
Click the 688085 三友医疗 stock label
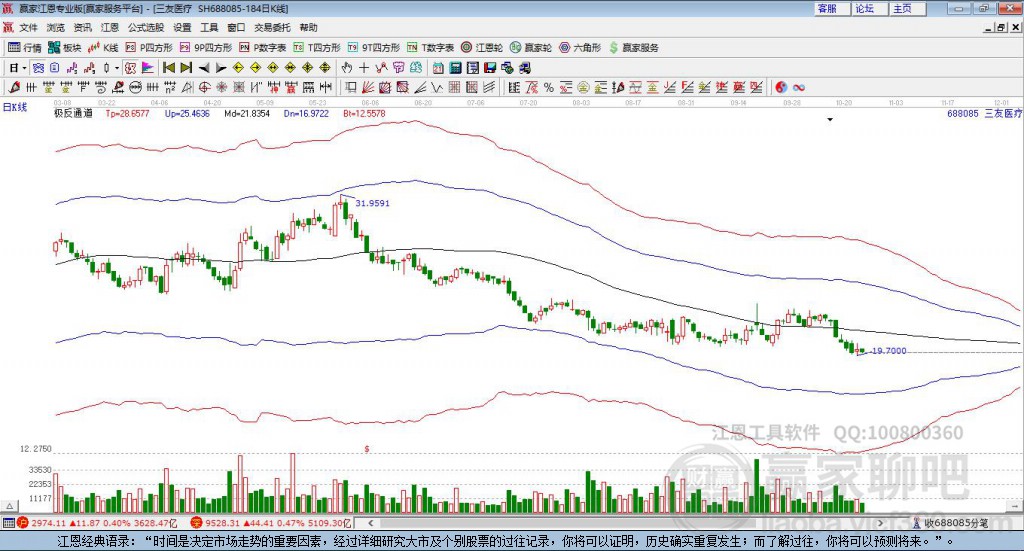click(x=984, y=114)
